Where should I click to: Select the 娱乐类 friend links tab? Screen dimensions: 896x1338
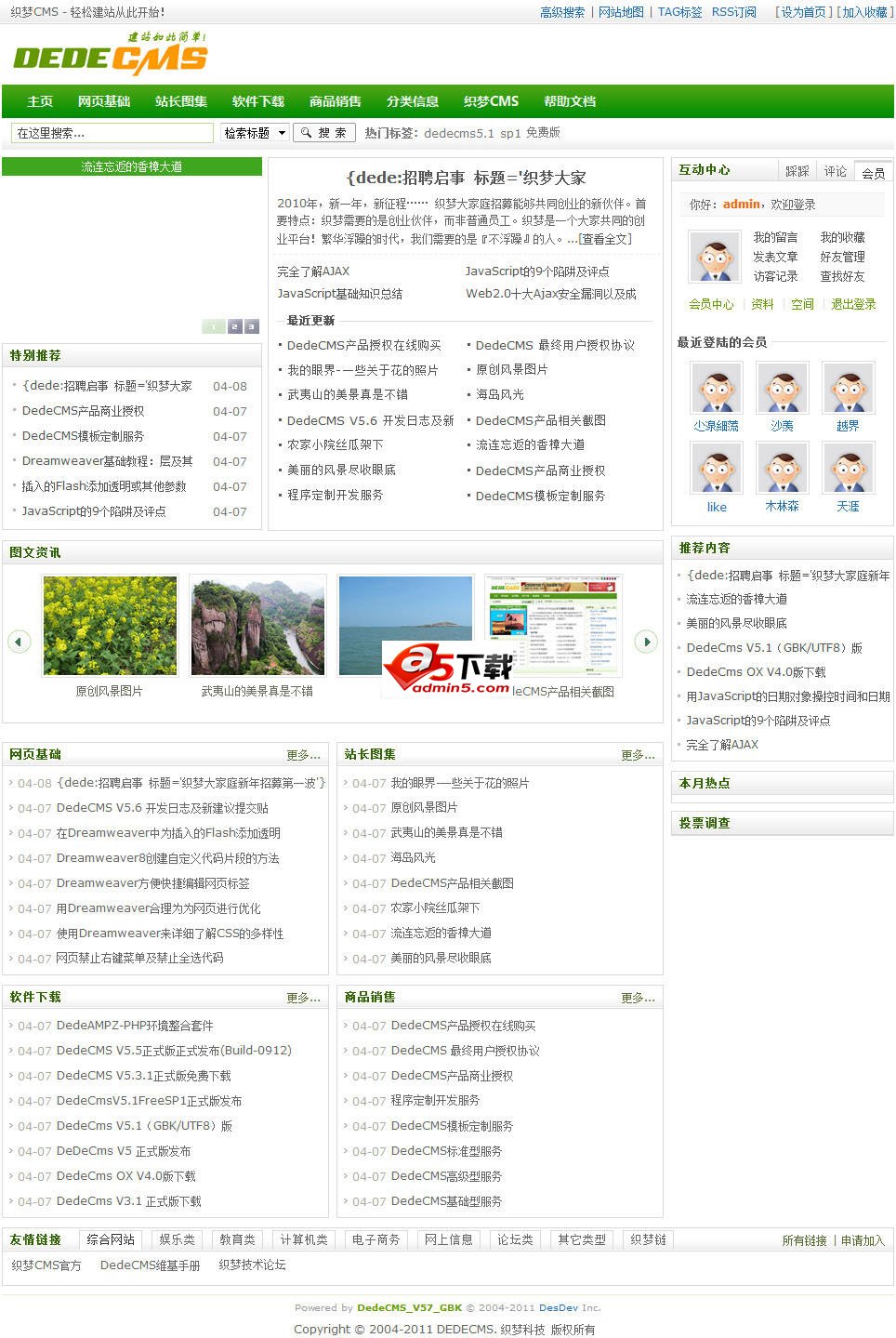point(177,1239)
